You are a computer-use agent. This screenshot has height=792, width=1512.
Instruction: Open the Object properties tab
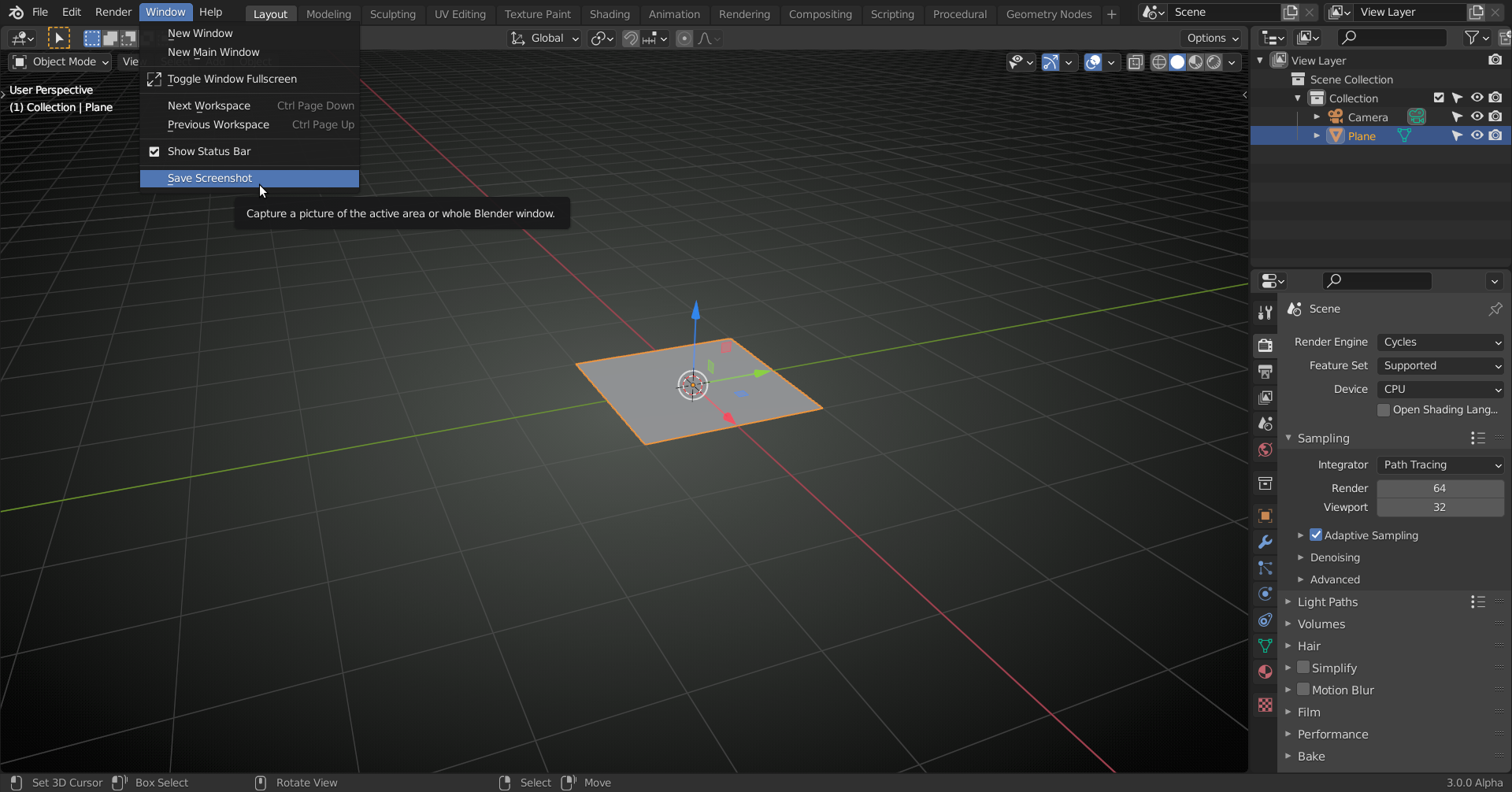coord(1266,516)
